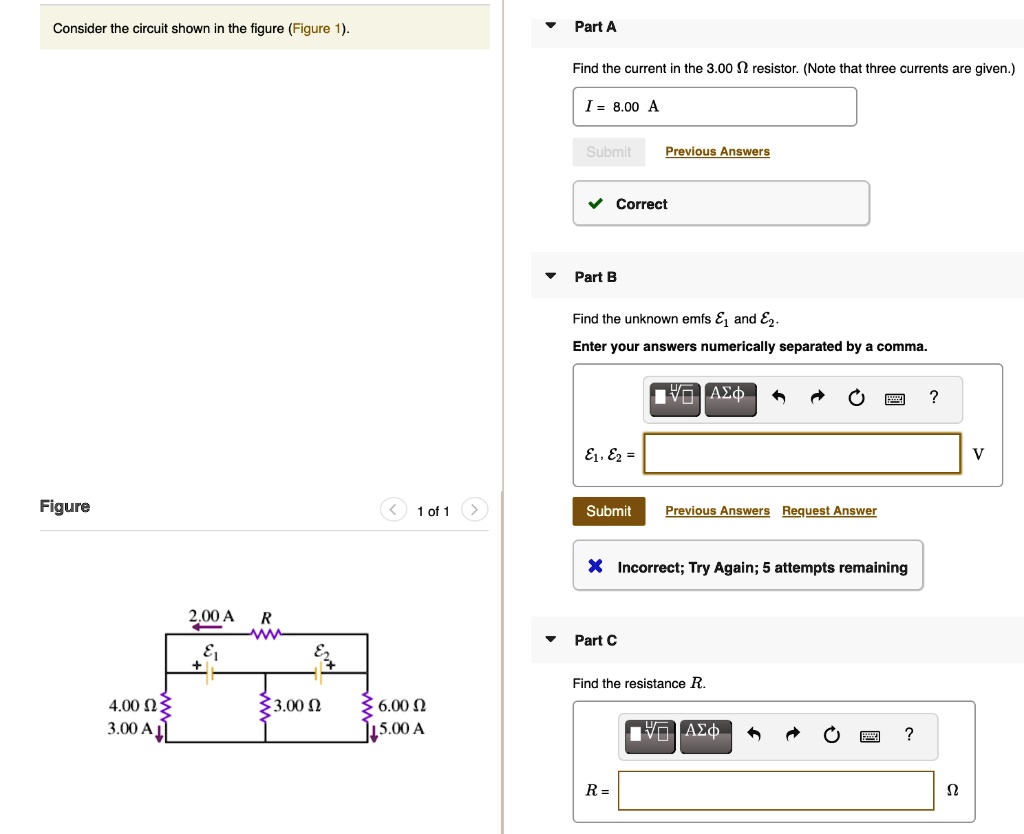Collapse the Part A section

(x=550, y=26)
